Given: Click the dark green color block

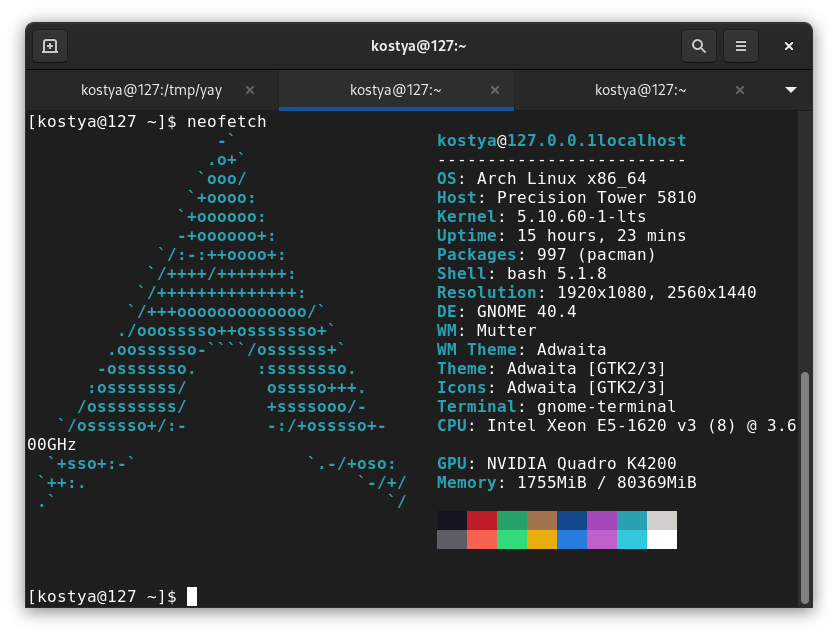Looking at the screenshot, I should [511, 520].
